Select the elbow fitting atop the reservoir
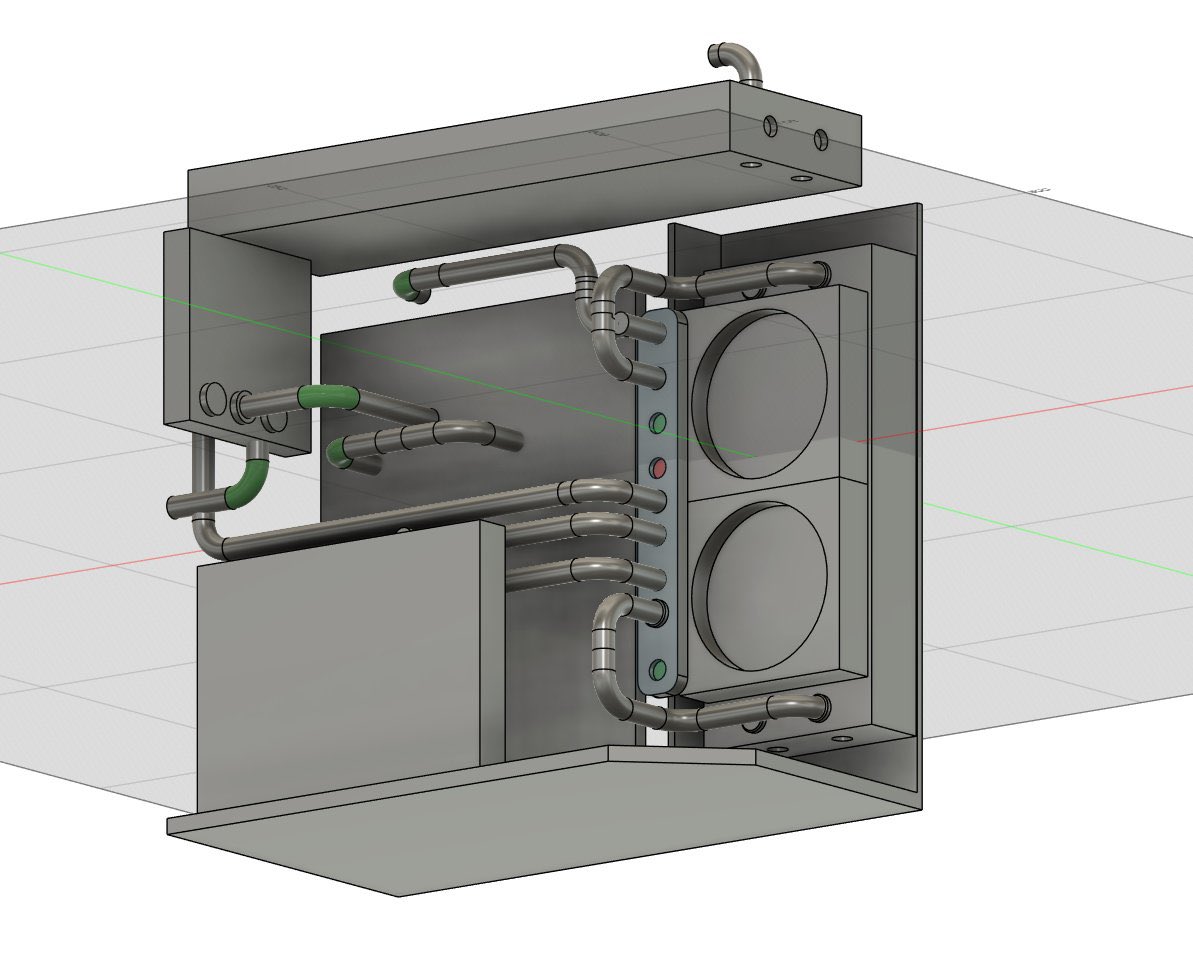This screenshot has height=974, width=1193. coord(736,62)
